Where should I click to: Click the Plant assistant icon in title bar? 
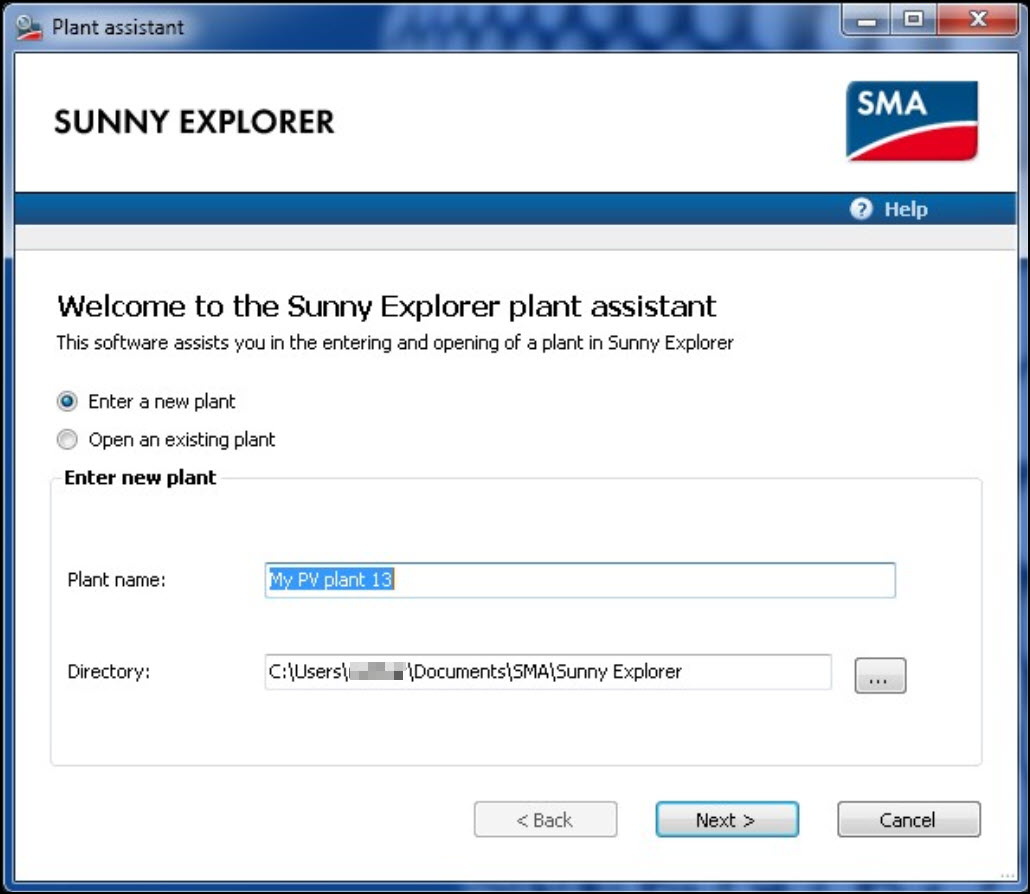[27, 26]
